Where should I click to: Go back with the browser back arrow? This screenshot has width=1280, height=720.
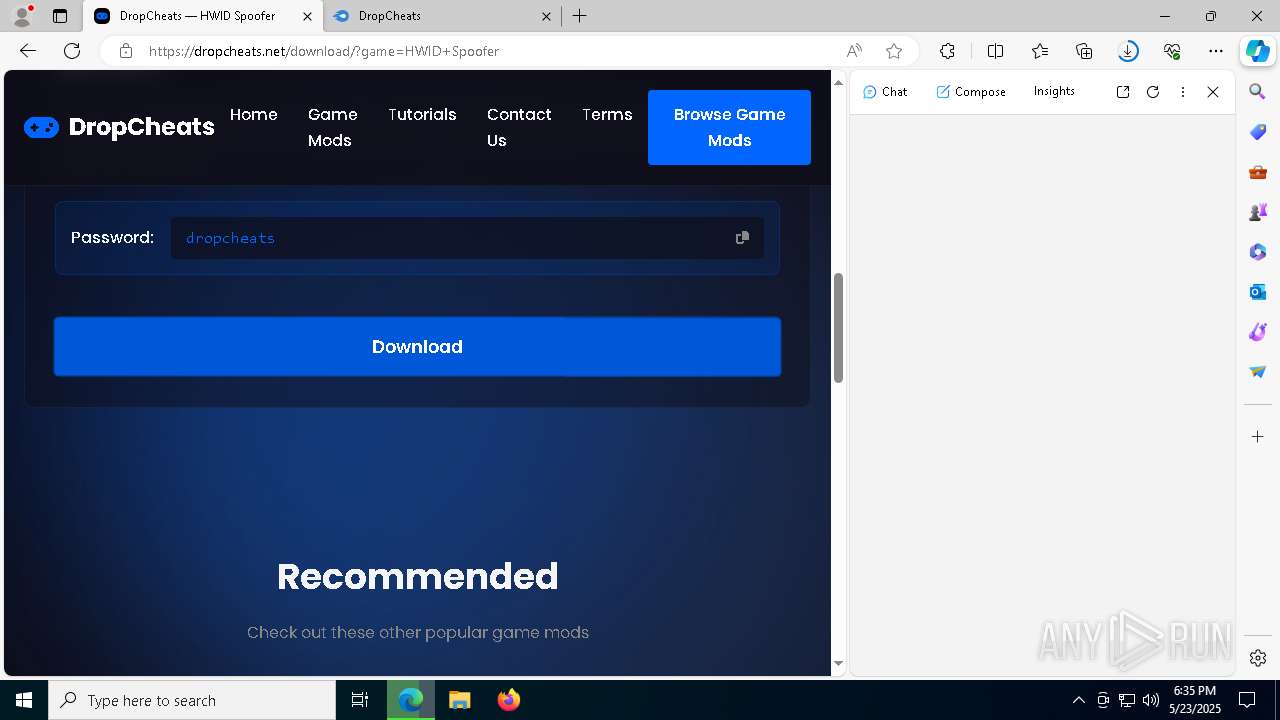28,51
